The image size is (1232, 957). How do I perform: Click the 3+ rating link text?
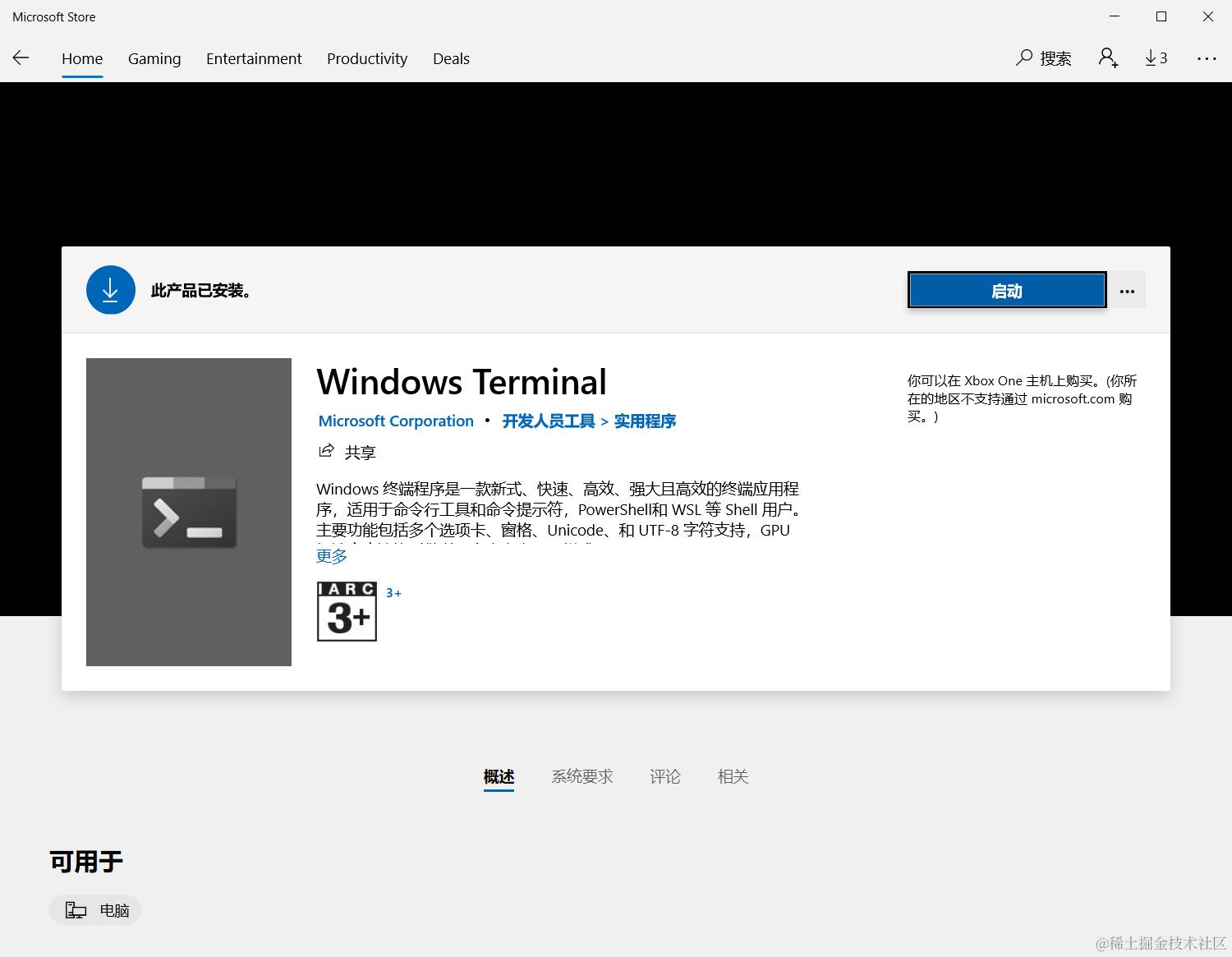393,592
